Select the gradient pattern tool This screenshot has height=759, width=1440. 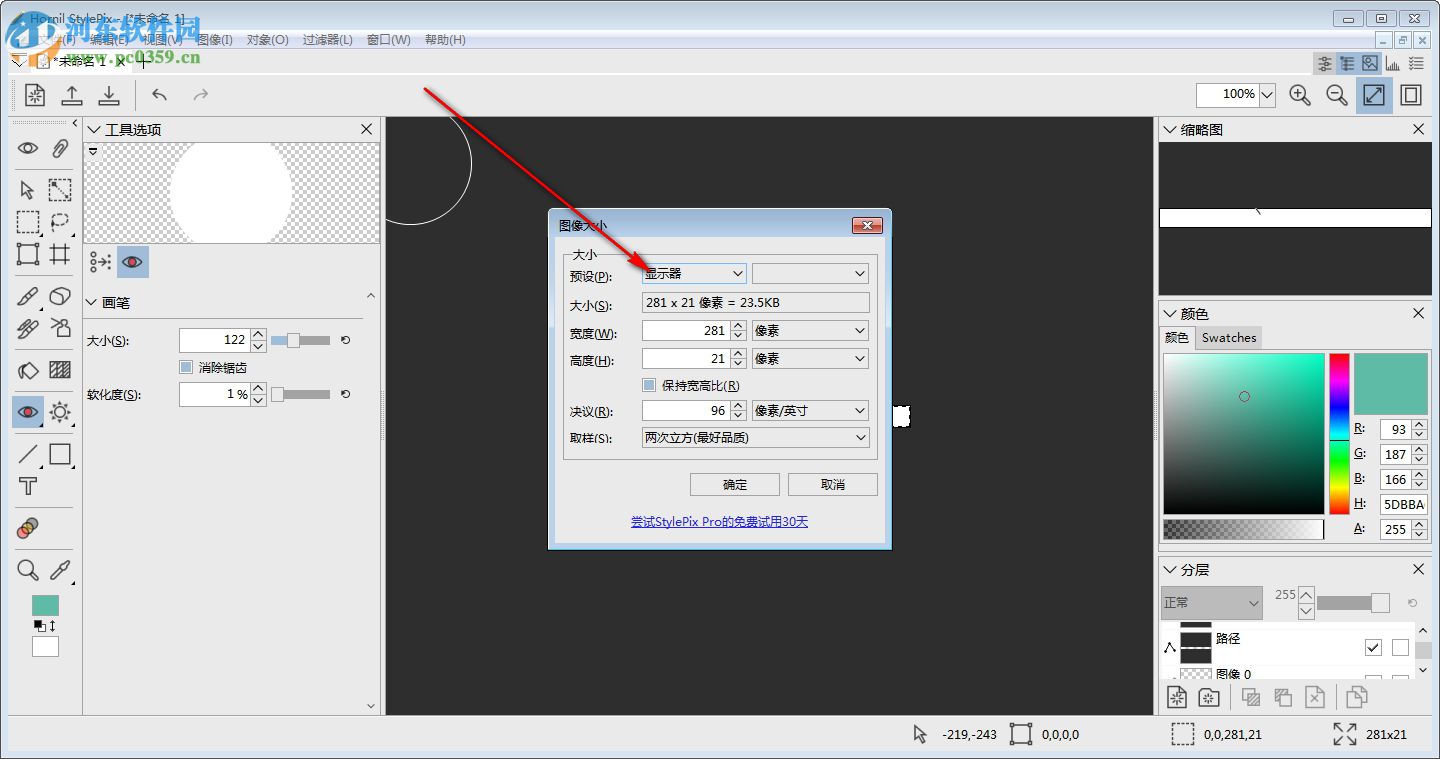coord(60,370)
